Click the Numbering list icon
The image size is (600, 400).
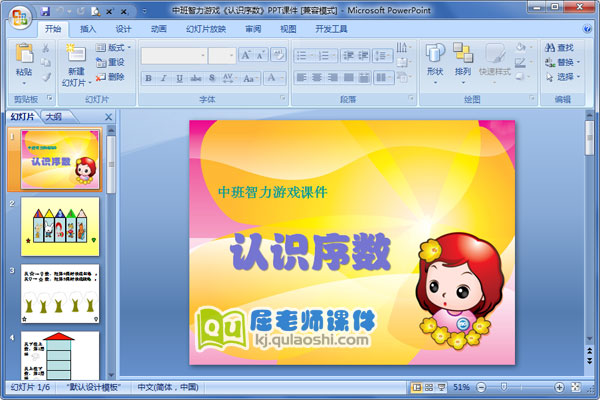click(326, 56)
